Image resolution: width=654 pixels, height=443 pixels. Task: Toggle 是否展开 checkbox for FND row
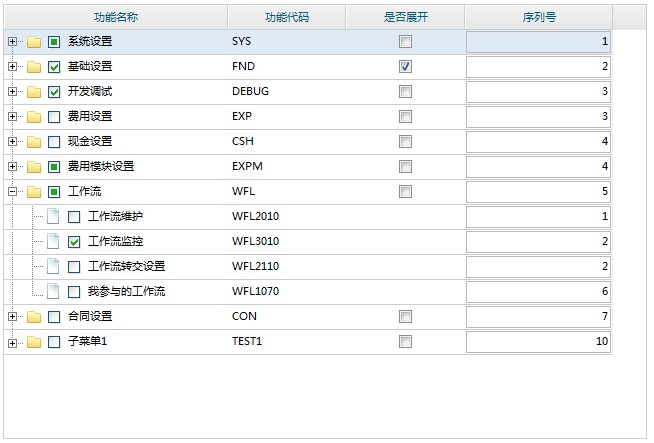click(x=405, y=67)
